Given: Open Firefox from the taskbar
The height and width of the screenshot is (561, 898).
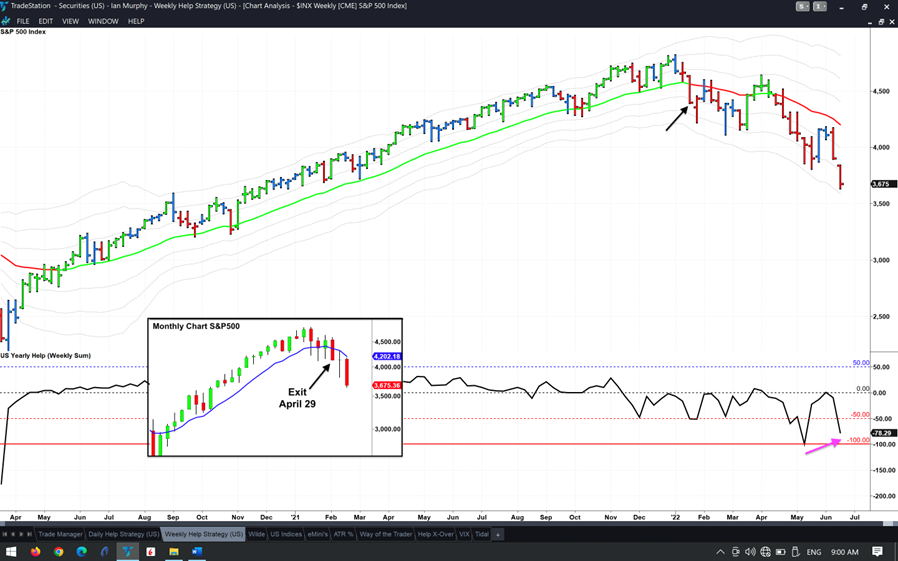Looking at the screenshot, I should coord(36,551).
